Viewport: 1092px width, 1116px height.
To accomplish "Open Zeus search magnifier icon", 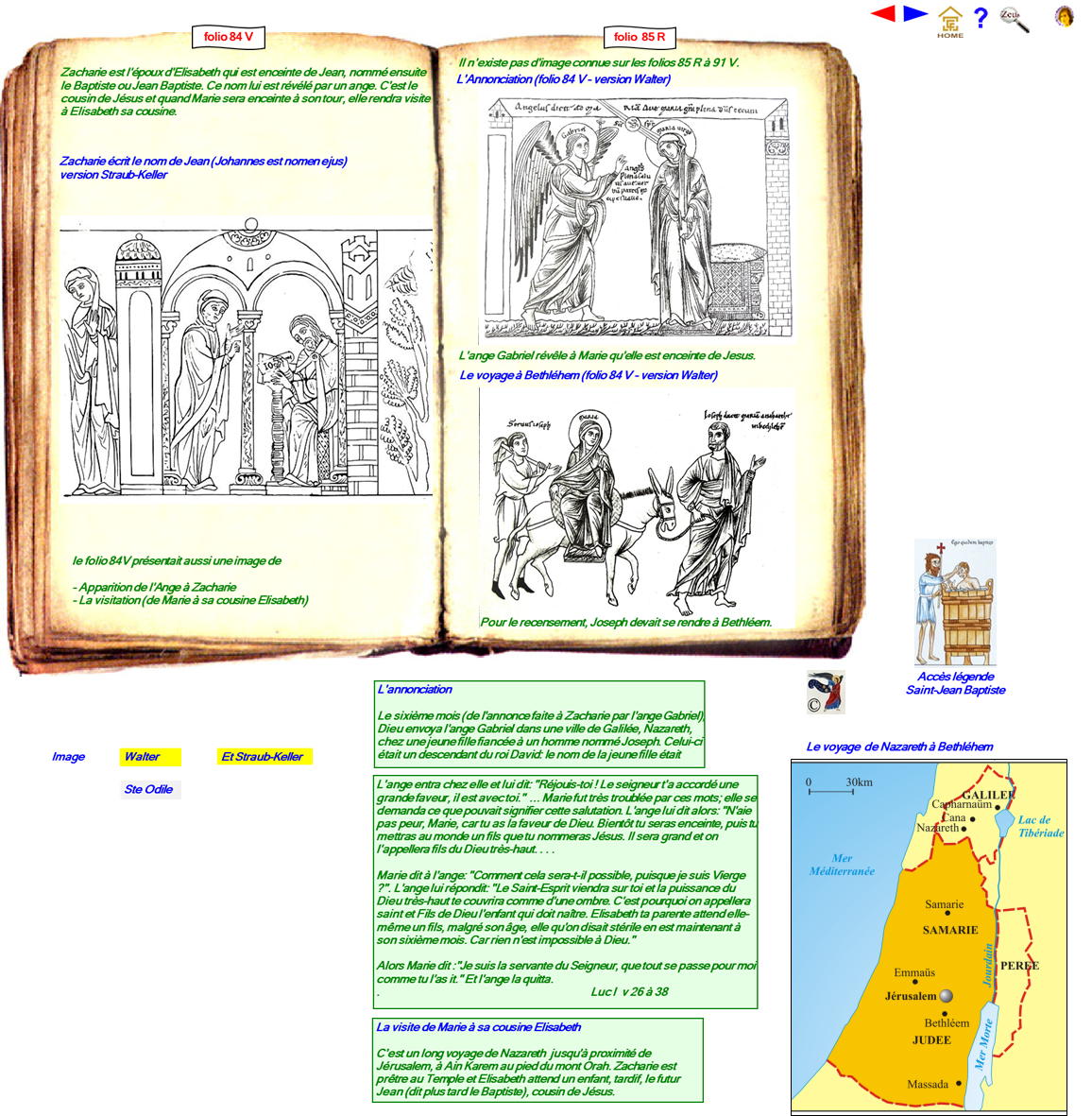I will click(x=1014, y=20).
